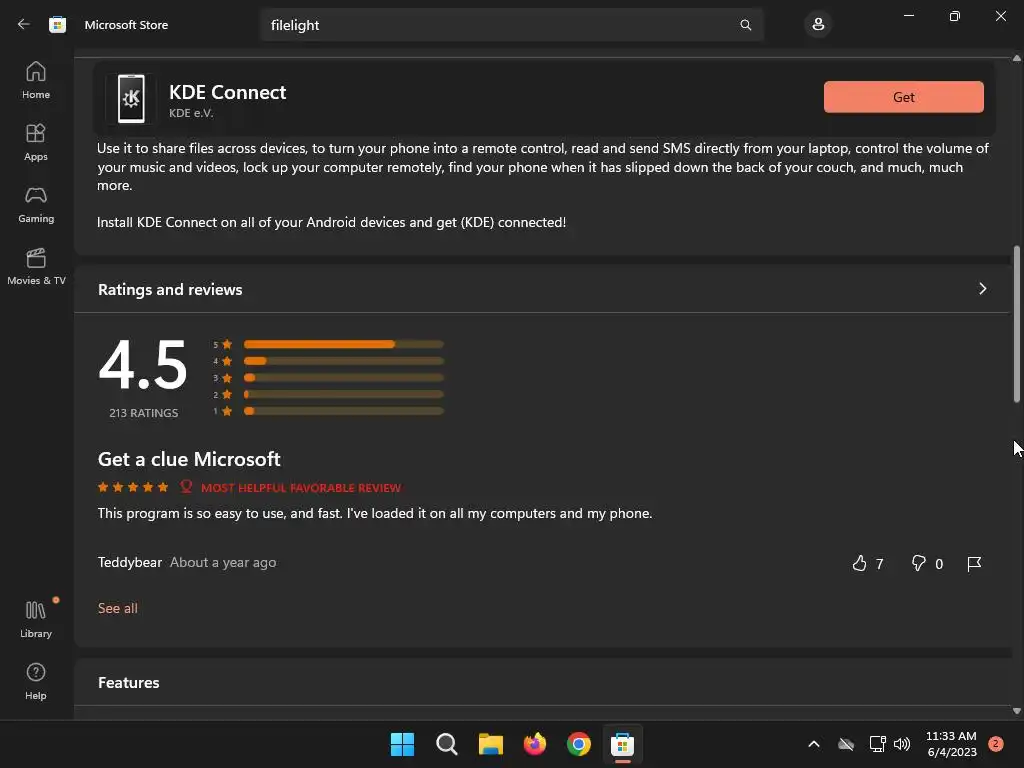Open File Explorer from taskbar
The image size is (1024, 768).
tap(490, 744)
